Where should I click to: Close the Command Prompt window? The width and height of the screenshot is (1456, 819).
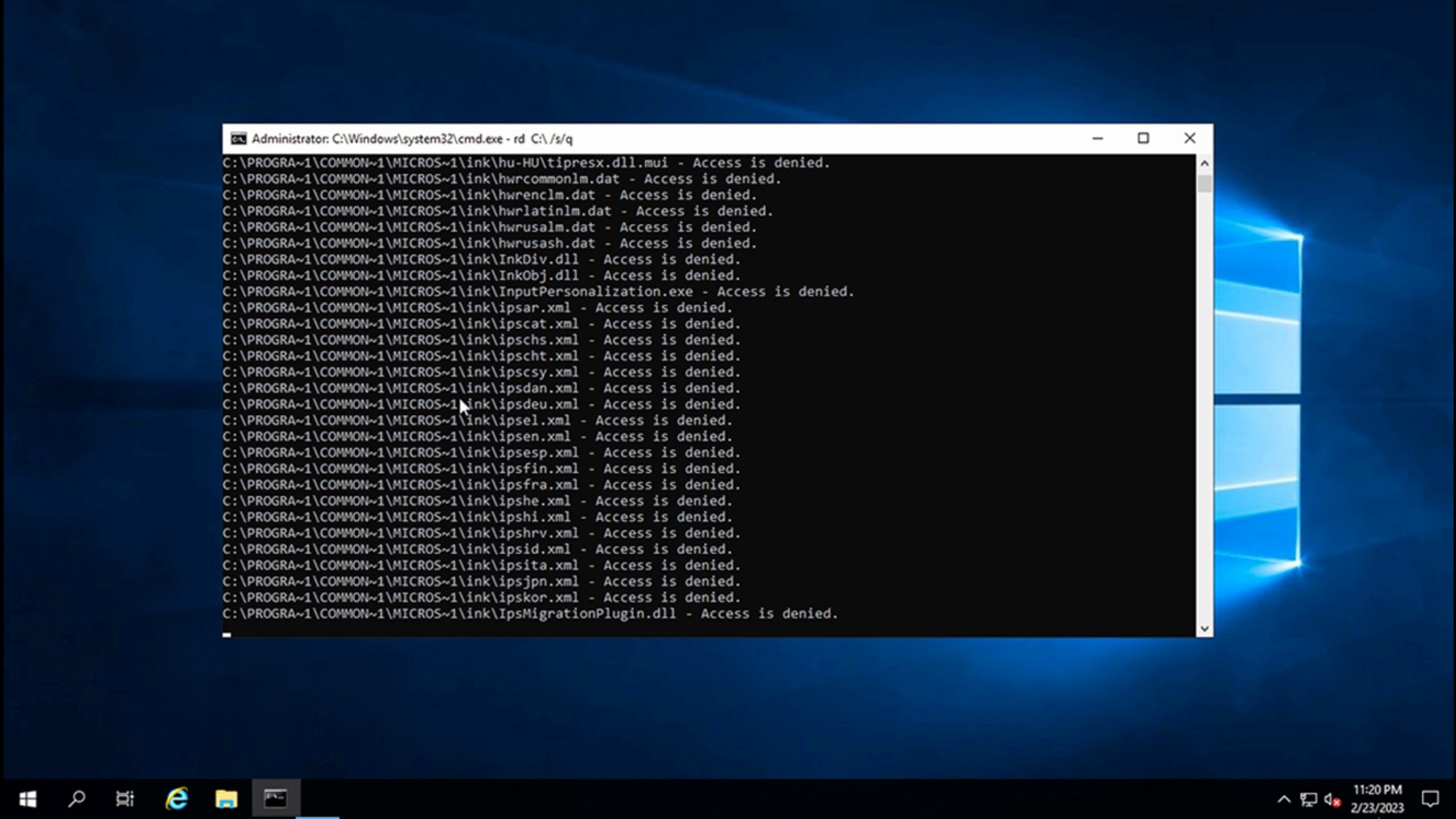point(1189,138)
